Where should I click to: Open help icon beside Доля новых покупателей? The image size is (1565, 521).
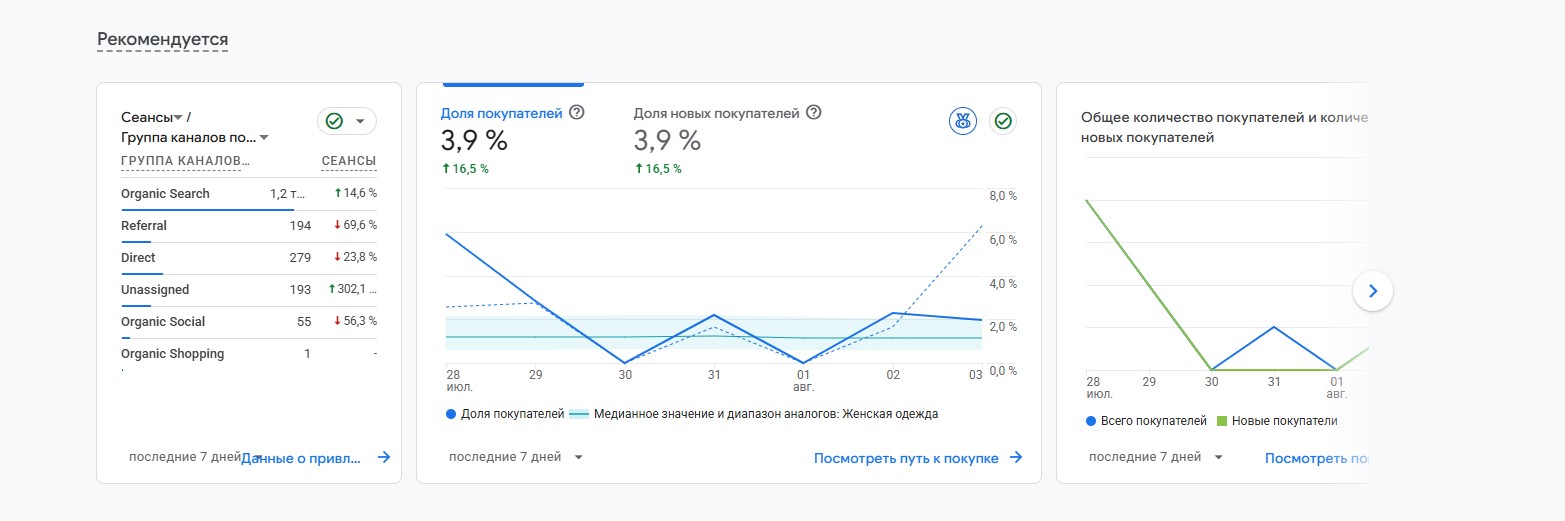(813, 113)
